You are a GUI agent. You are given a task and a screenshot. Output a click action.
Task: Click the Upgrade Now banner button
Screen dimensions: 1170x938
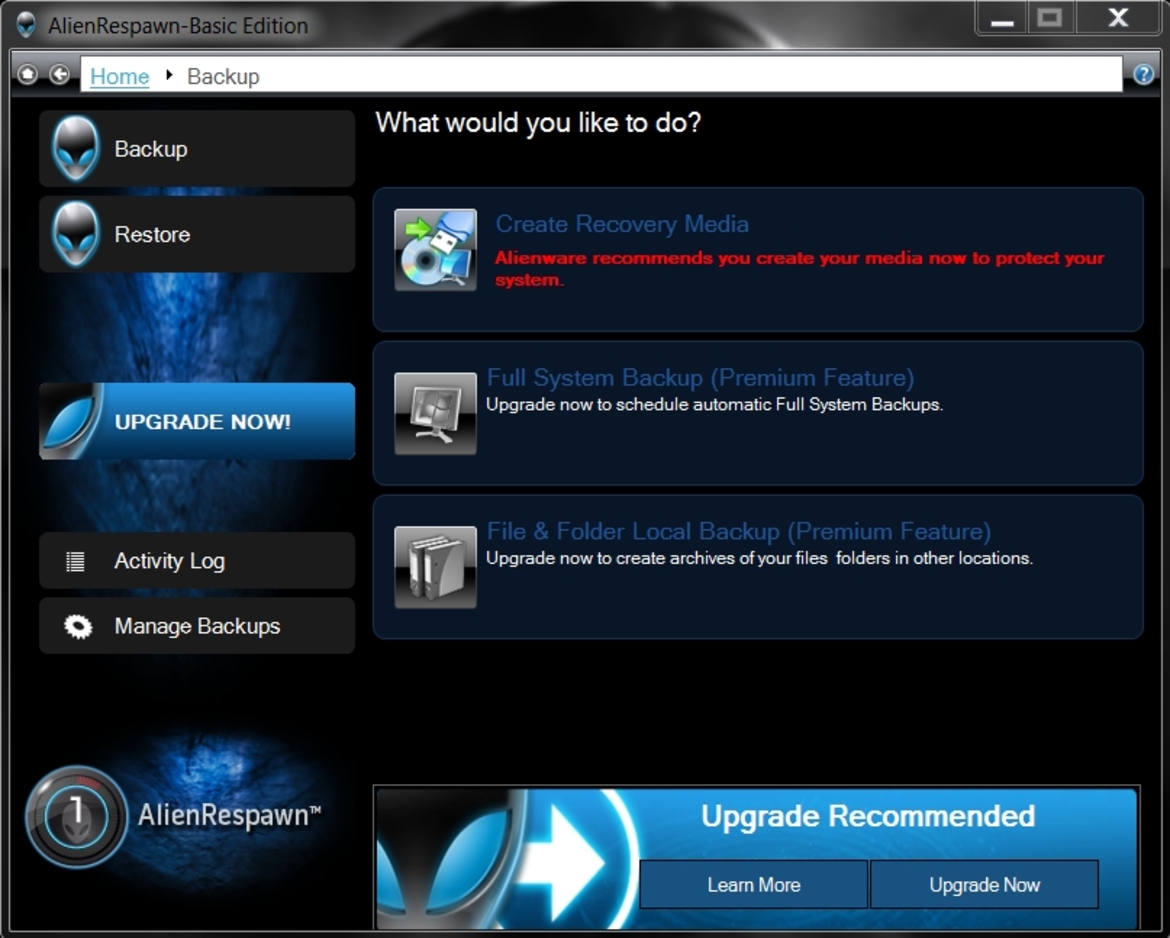[984, 884]
